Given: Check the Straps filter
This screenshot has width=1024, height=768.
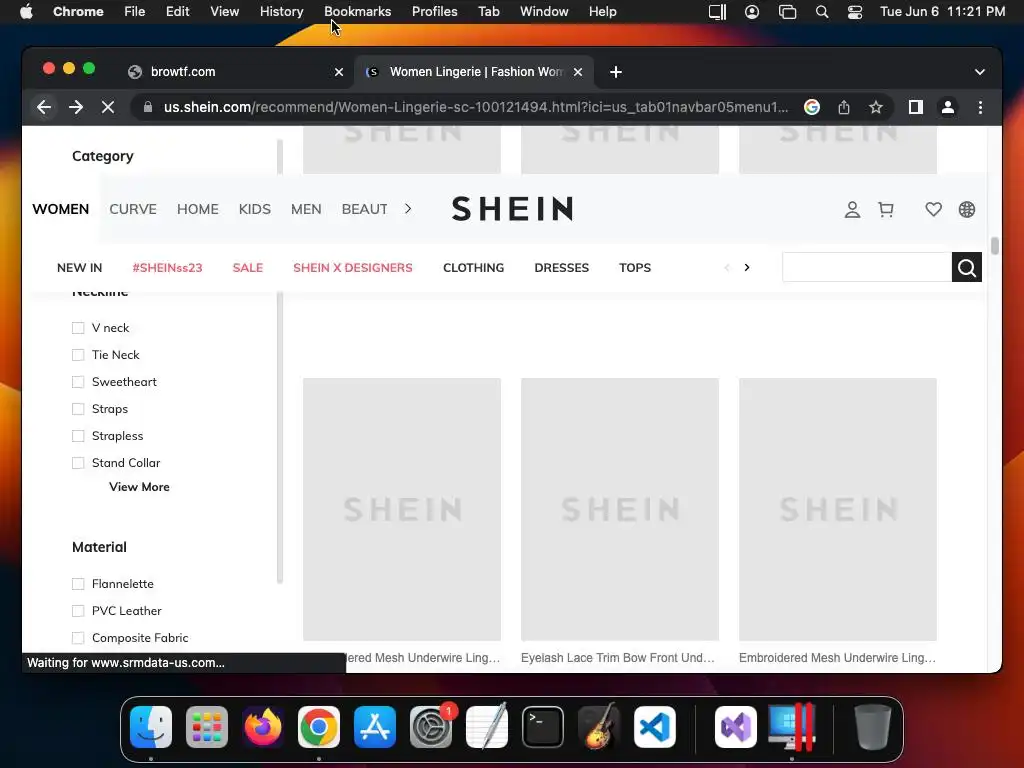Looking at the screenshot, I should (78, 409).
